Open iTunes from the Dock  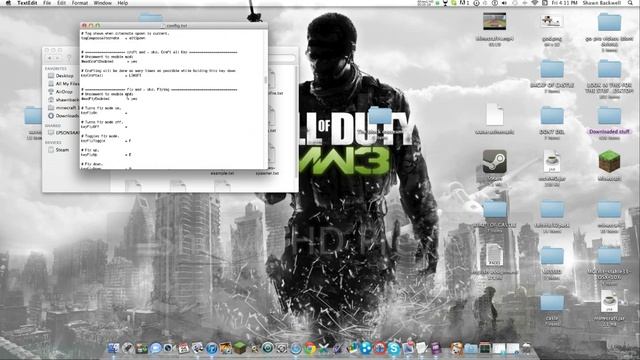click(211, 348)
